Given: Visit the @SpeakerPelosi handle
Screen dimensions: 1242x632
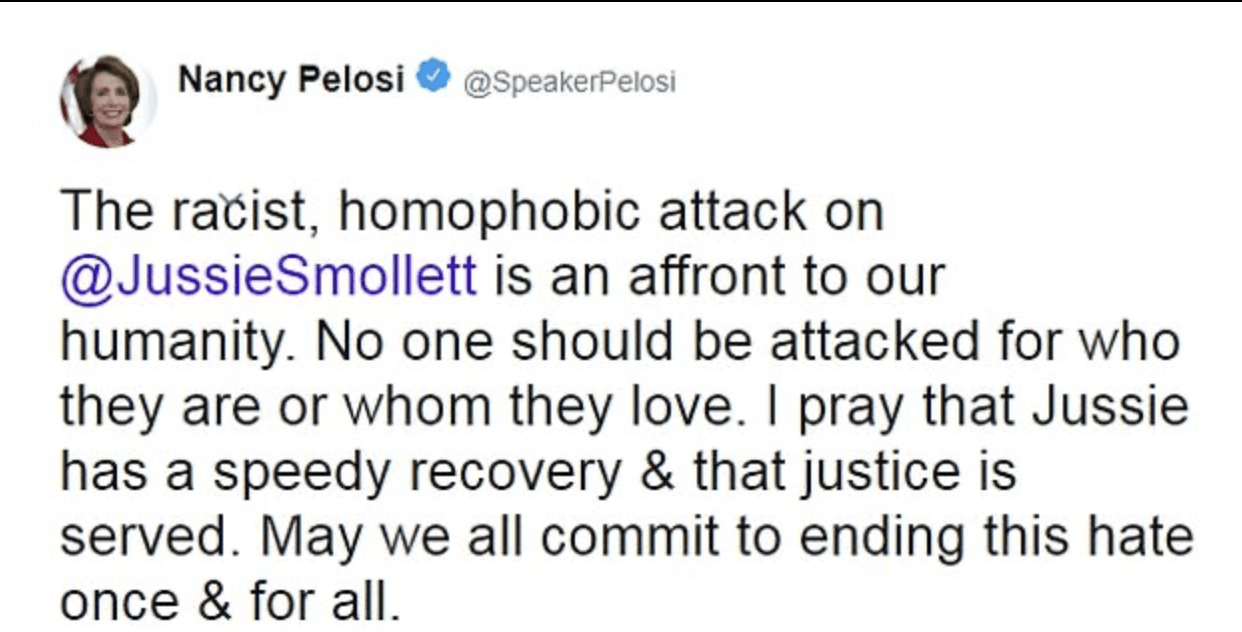Looking at the screenshot, I should click(566, 81).
